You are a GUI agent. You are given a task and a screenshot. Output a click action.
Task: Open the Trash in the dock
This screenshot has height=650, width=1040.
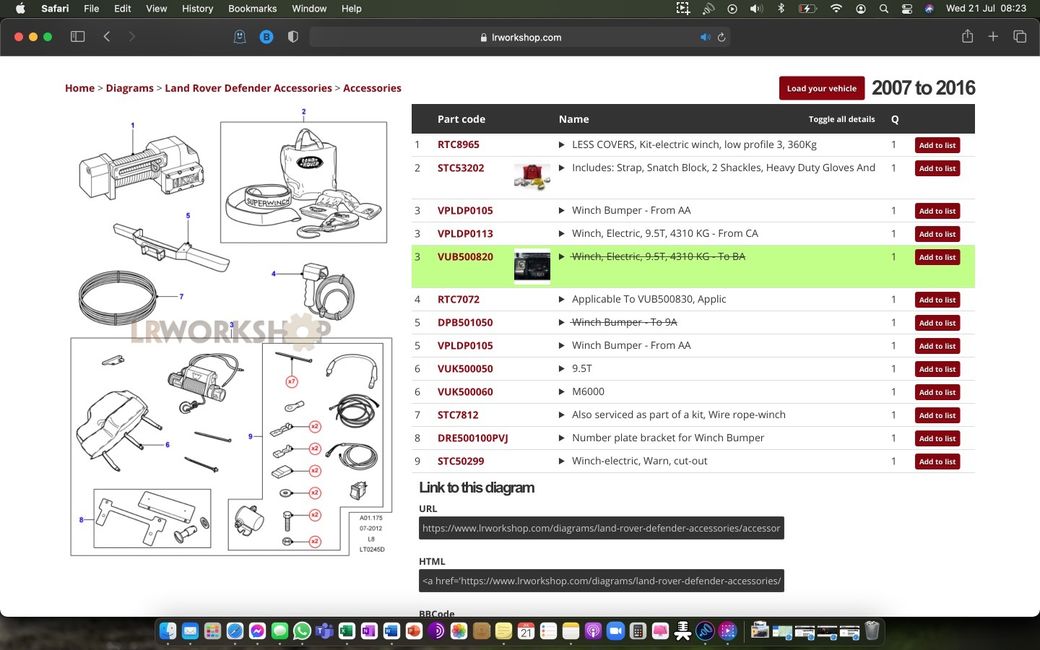872,631
